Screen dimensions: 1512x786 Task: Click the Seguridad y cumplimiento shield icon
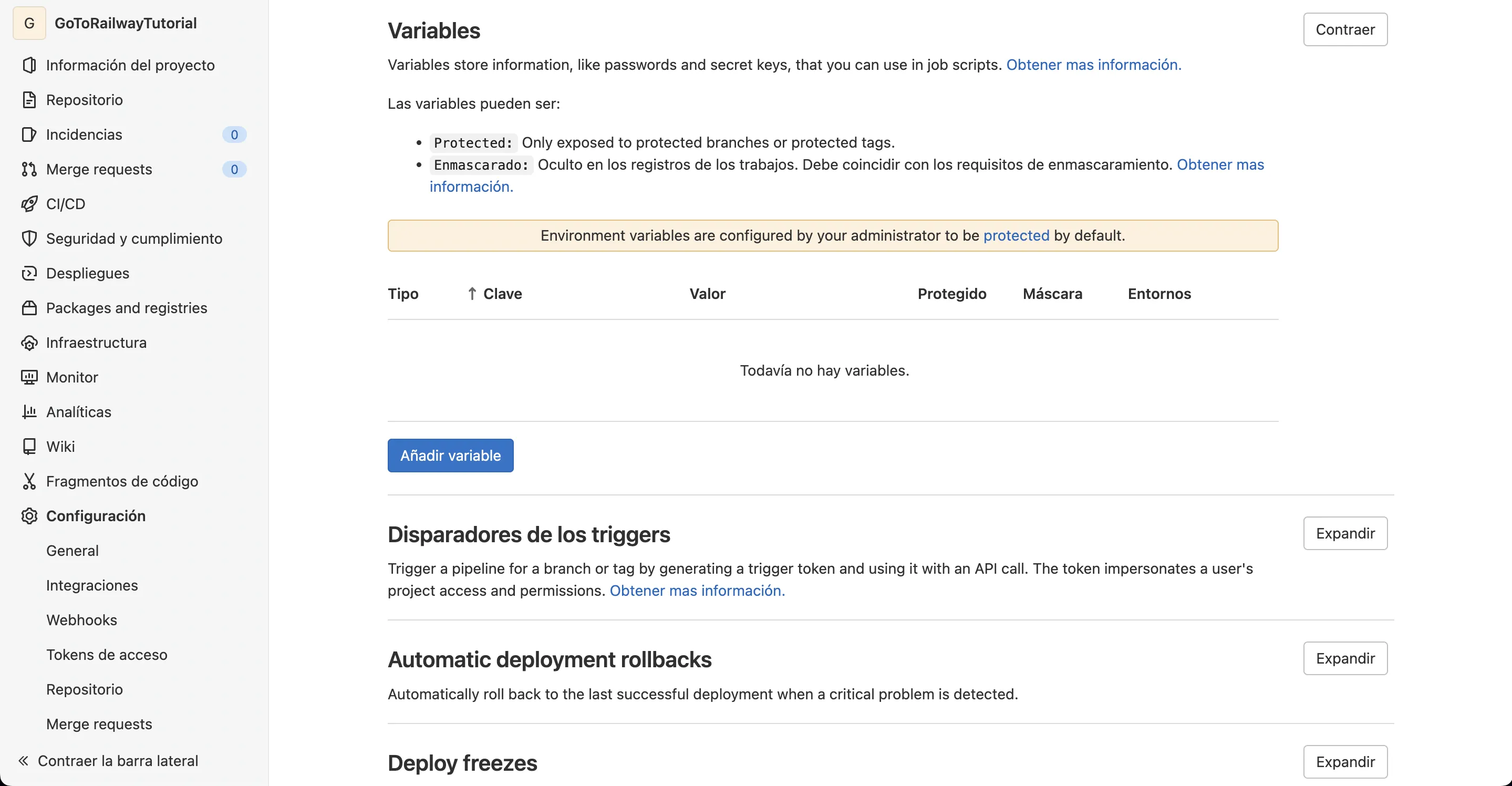29,239
